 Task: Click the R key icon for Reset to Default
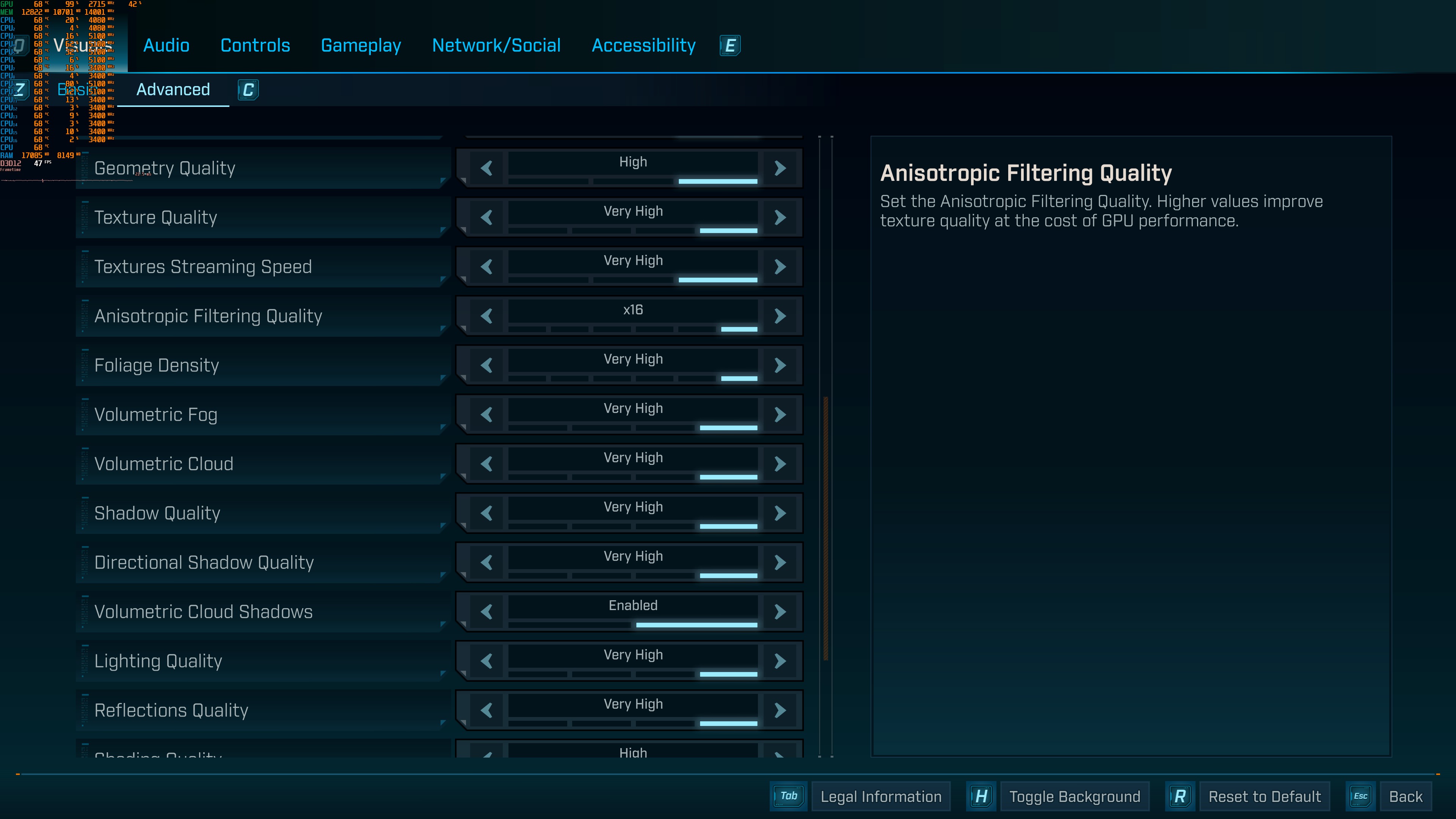[1180, 796]
